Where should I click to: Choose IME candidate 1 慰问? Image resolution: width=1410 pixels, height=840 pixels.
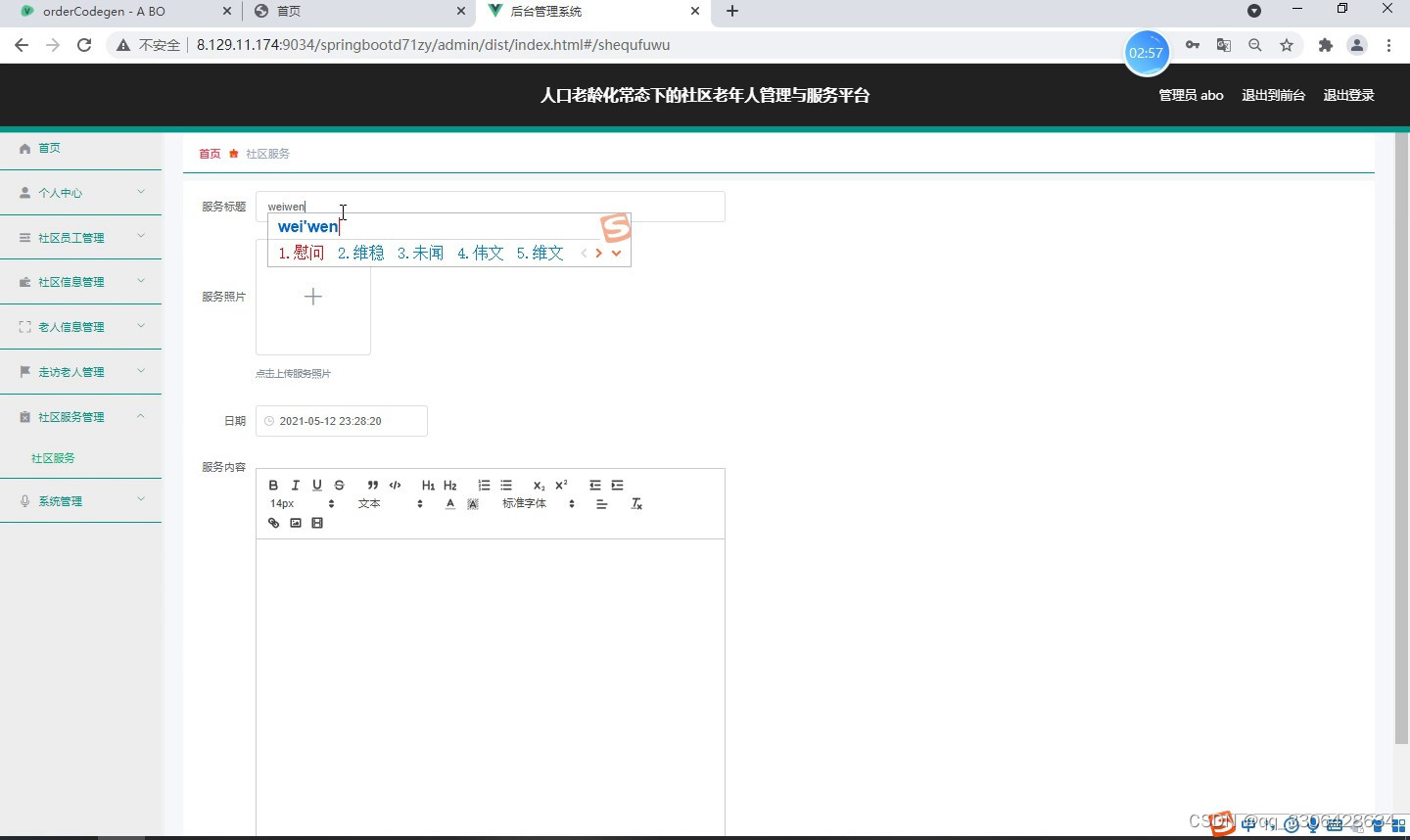tap(302, 253)
